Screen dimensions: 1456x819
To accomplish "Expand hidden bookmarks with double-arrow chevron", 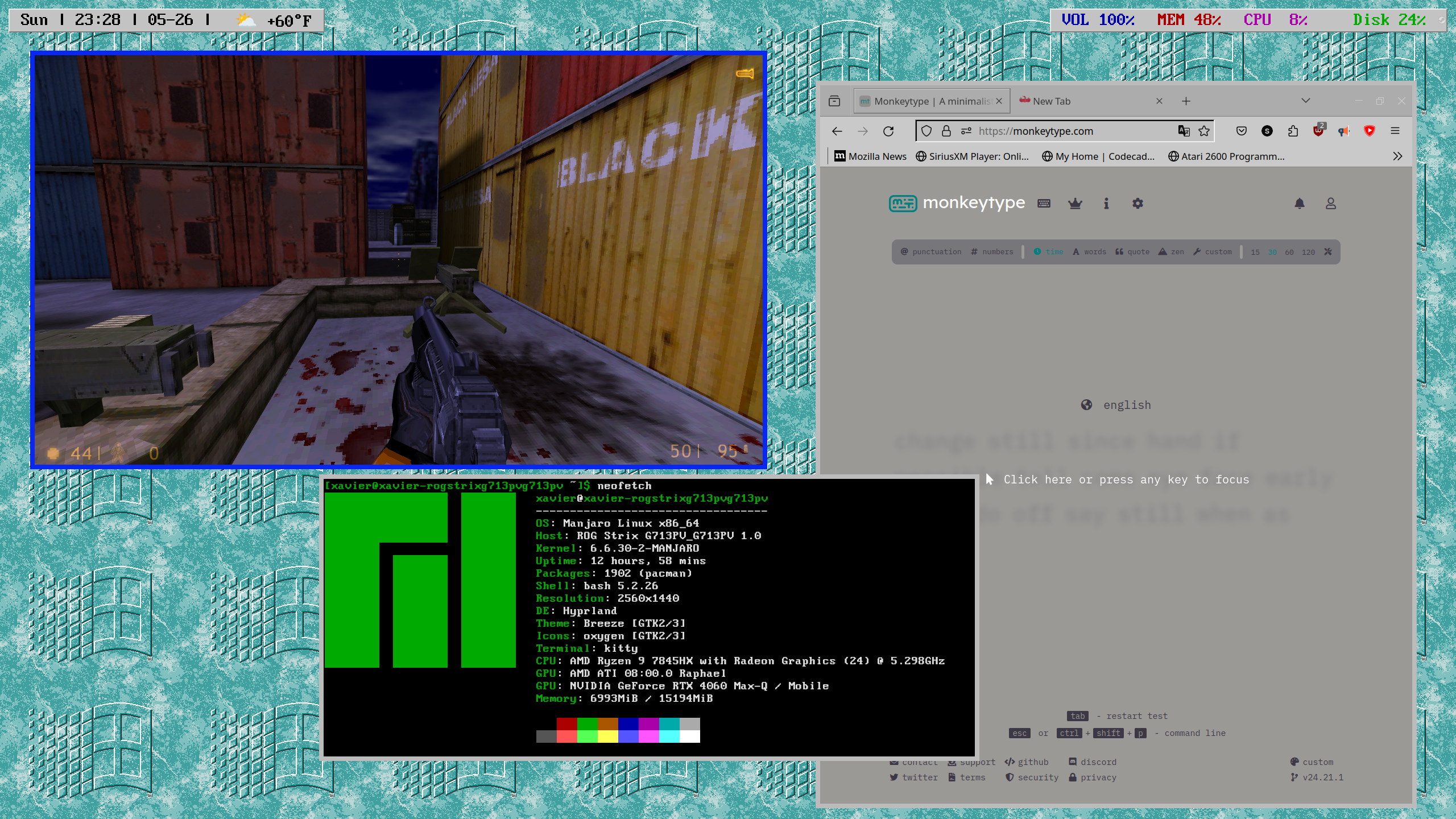I will tap(1397, 156).
